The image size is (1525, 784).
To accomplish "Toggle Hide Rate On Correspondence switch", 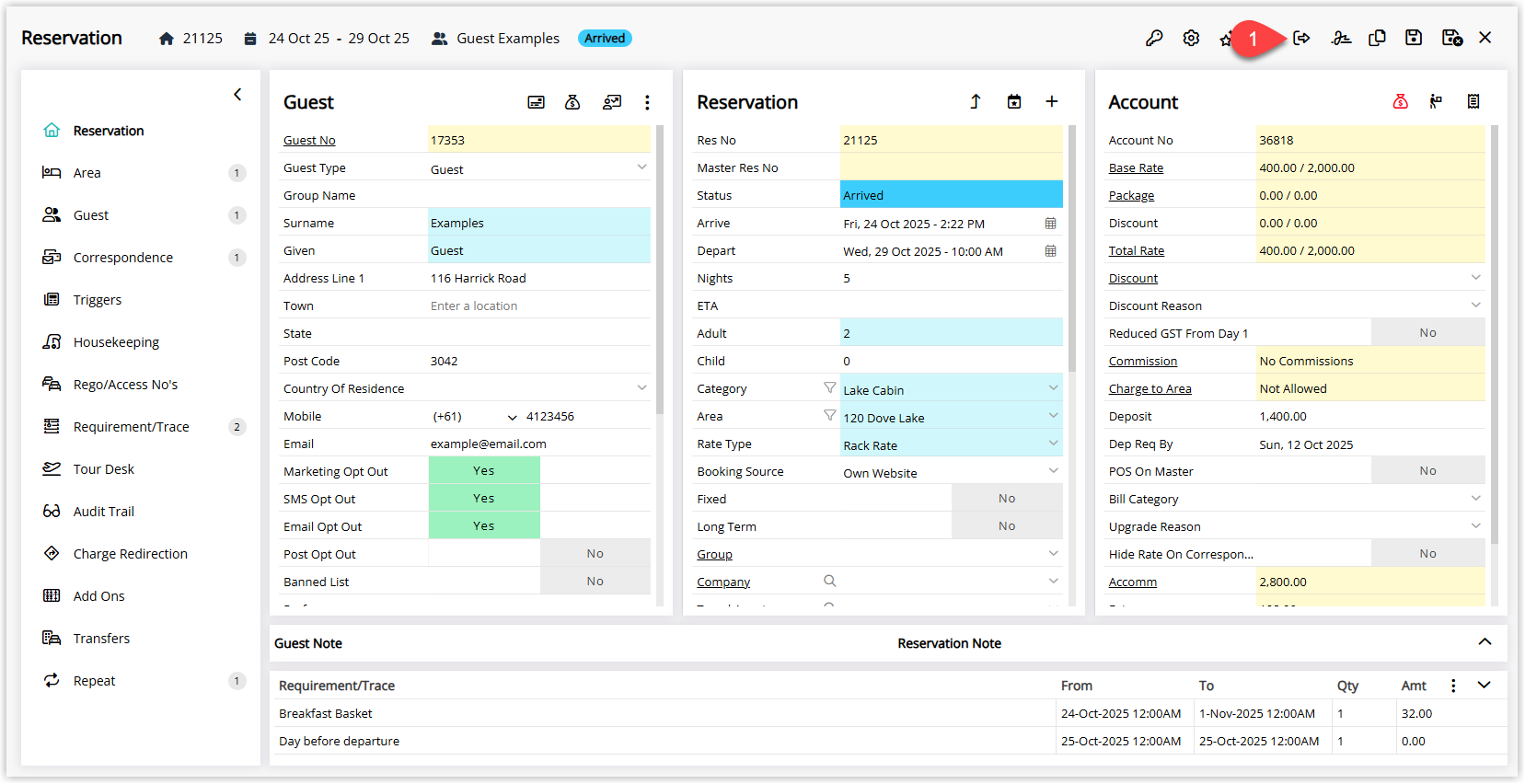I will coord(1427,553).
